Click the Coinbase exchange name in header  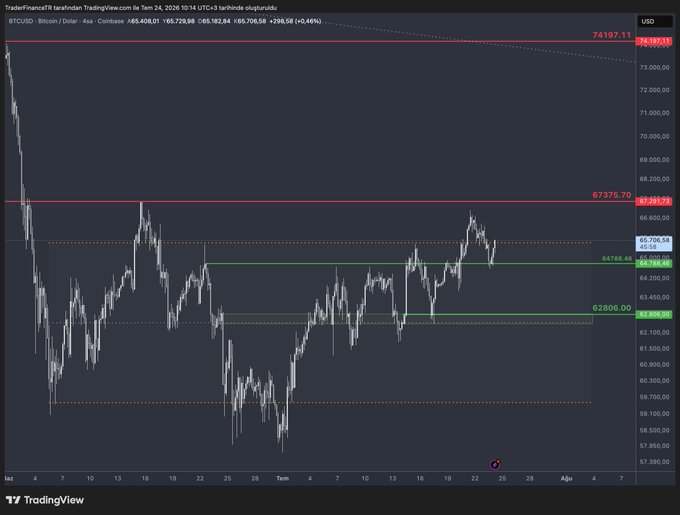tap(111, 21)
